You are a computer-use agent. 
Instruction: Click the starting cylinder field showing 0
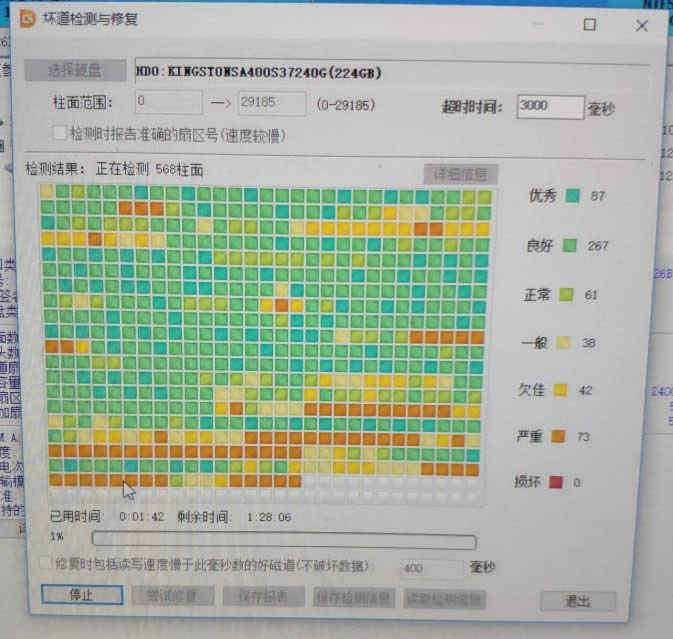(x=169, y=101)
